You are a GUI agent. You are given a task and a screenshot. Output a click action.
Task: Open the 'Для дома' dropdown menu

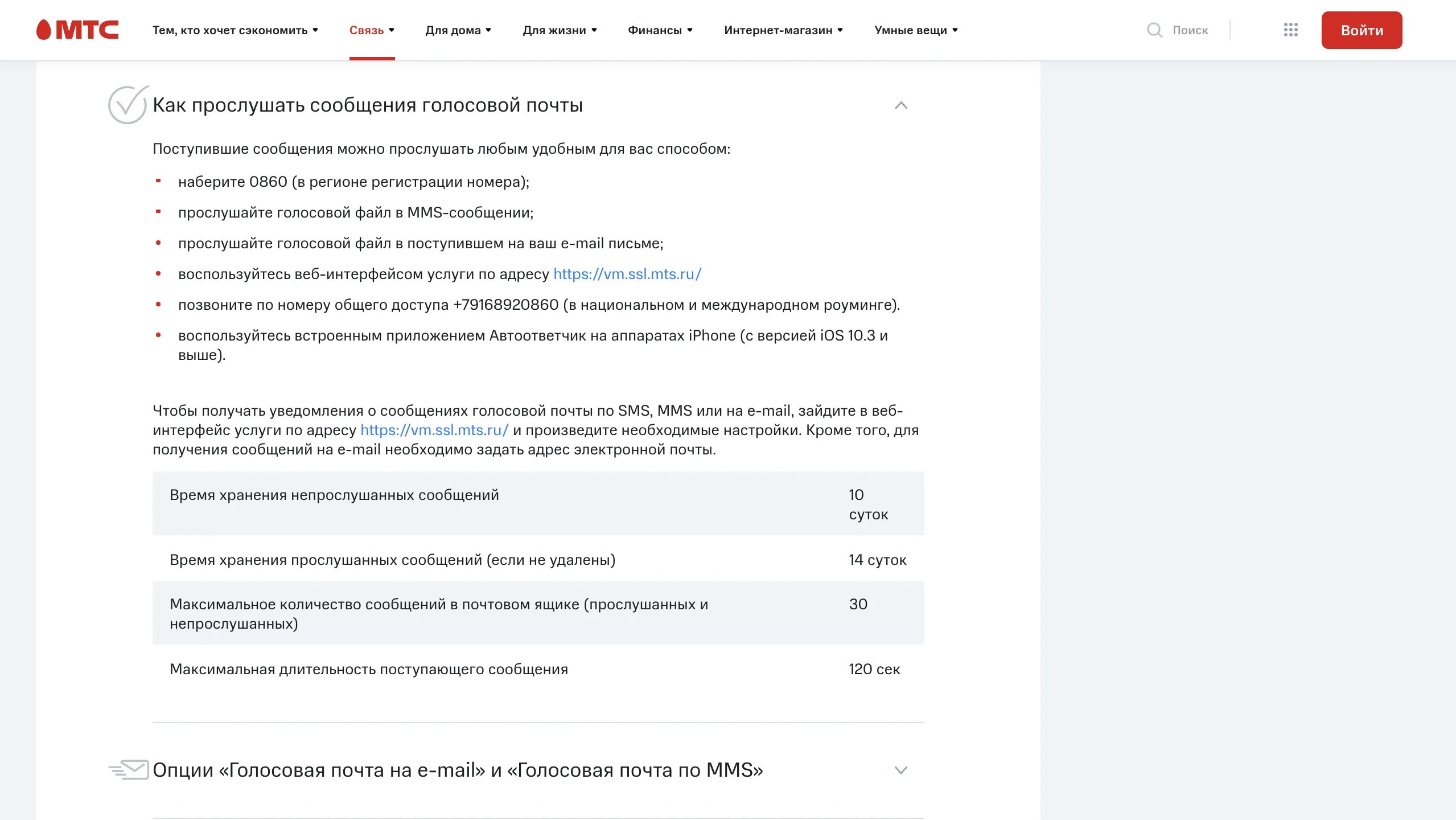(458, 30)
